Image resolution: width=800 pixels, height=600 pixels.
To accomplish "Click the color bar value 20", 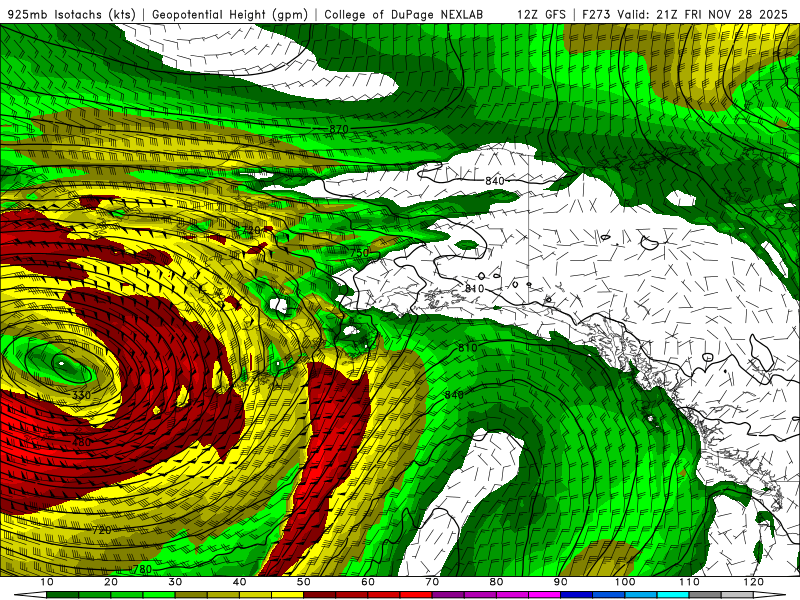I will click(x=111, y=582).
